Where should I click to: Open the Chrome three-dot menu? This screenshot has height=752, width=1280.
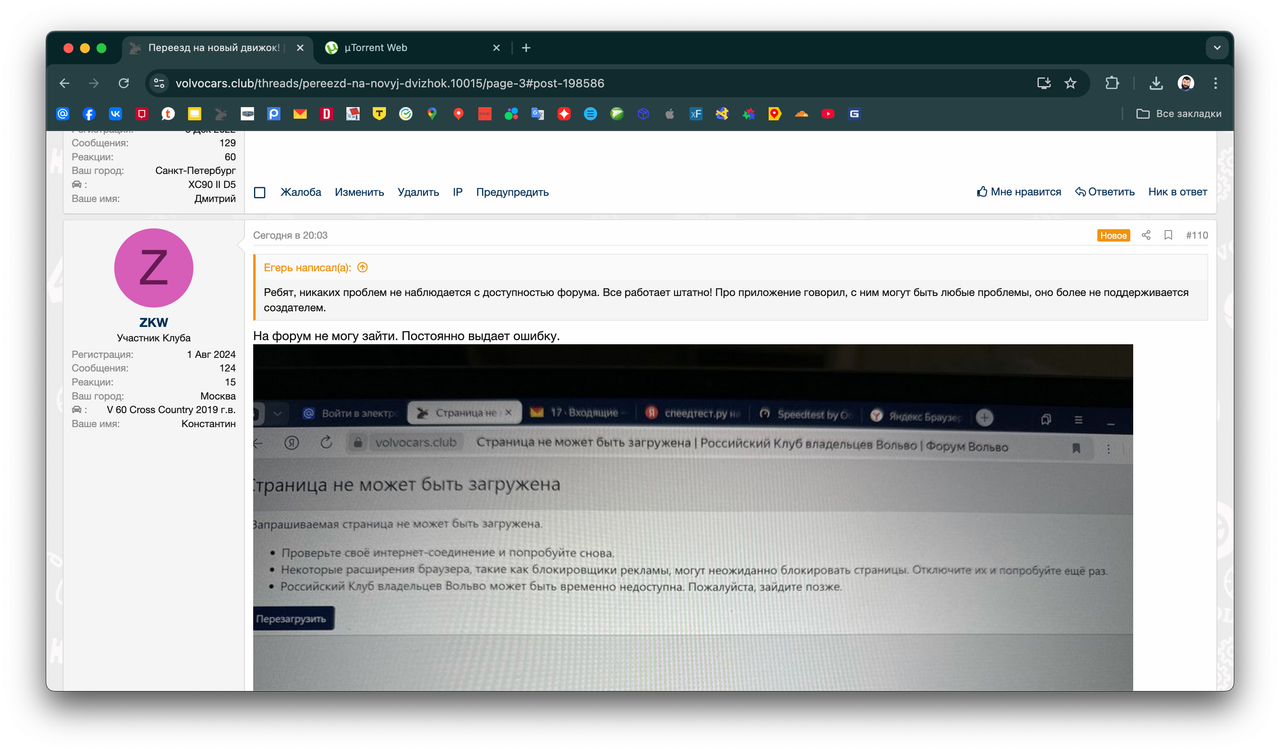point(1215,83)
